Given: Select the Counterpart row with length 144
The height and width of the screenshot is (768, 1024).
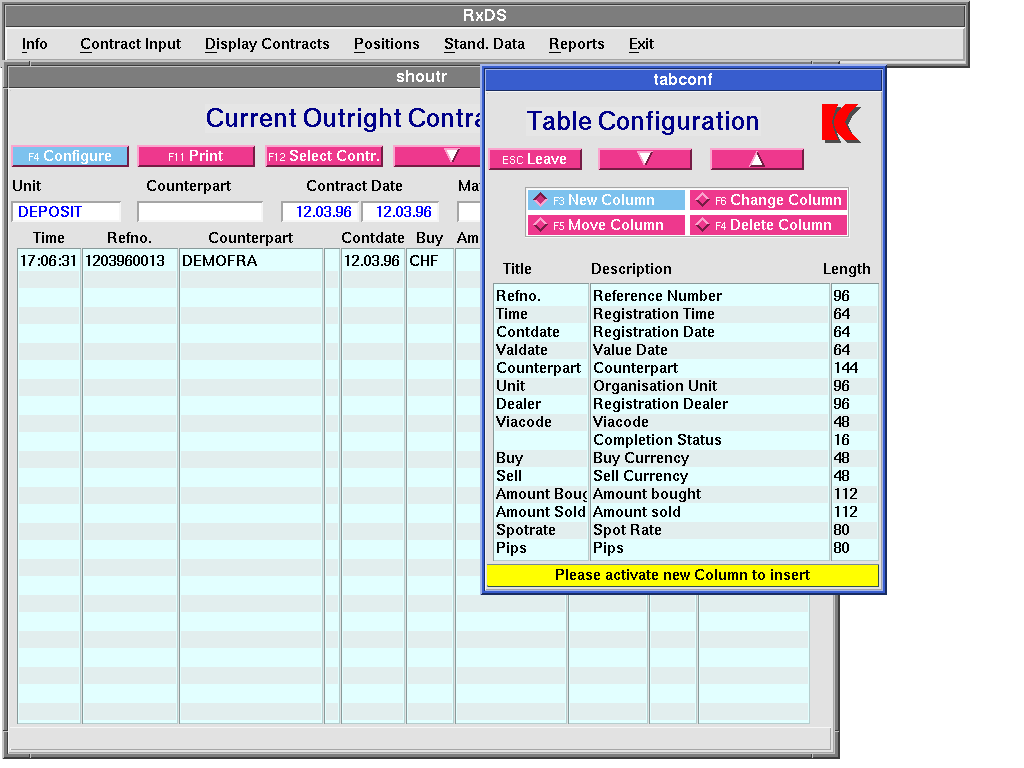Looking at the screenshot, I should 686,368.
